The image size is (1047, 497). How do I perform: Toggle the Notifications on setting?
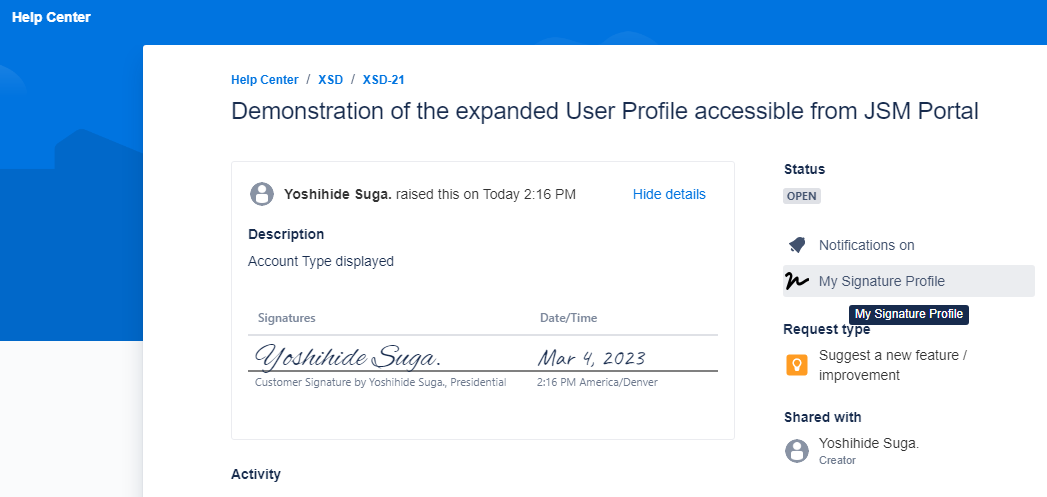tap(866, 245)
